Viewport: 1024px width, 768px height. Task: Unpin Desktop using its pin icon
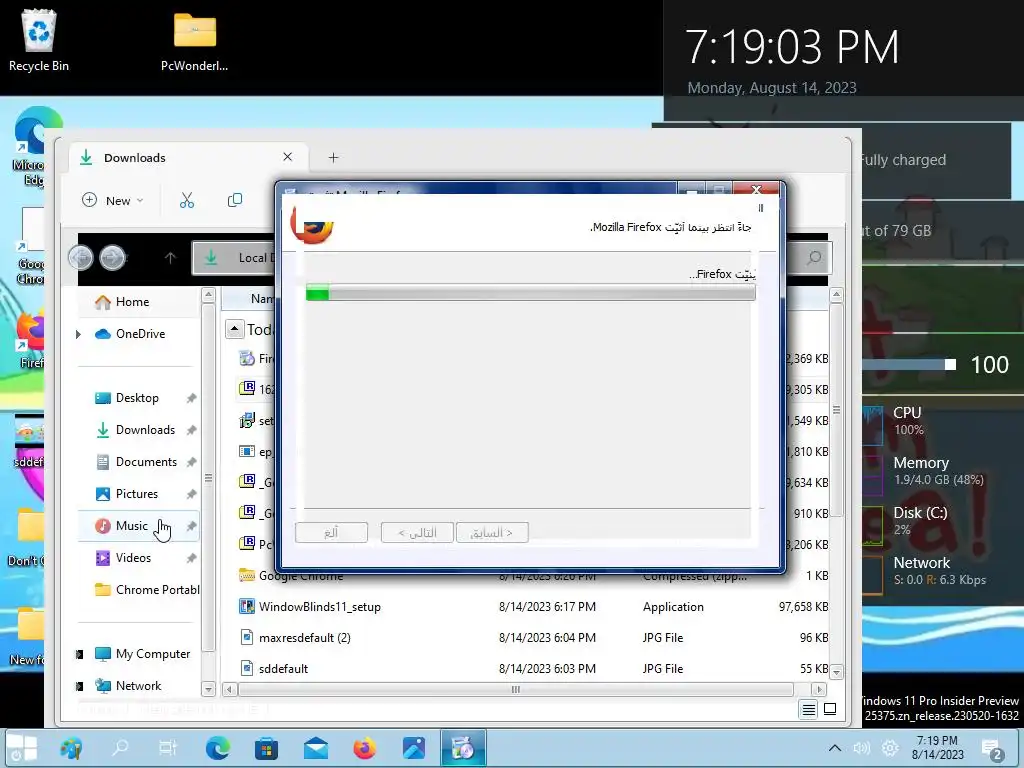click(191, 398)
